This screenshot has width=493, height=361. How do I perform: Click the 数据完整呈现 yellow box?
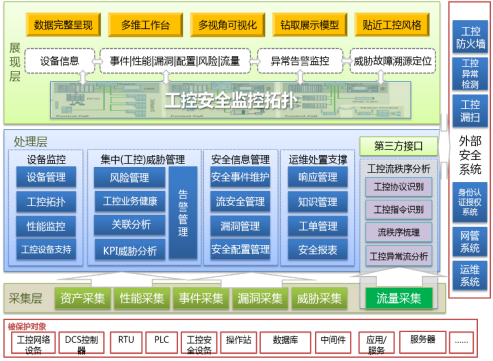tap(63, 25)
